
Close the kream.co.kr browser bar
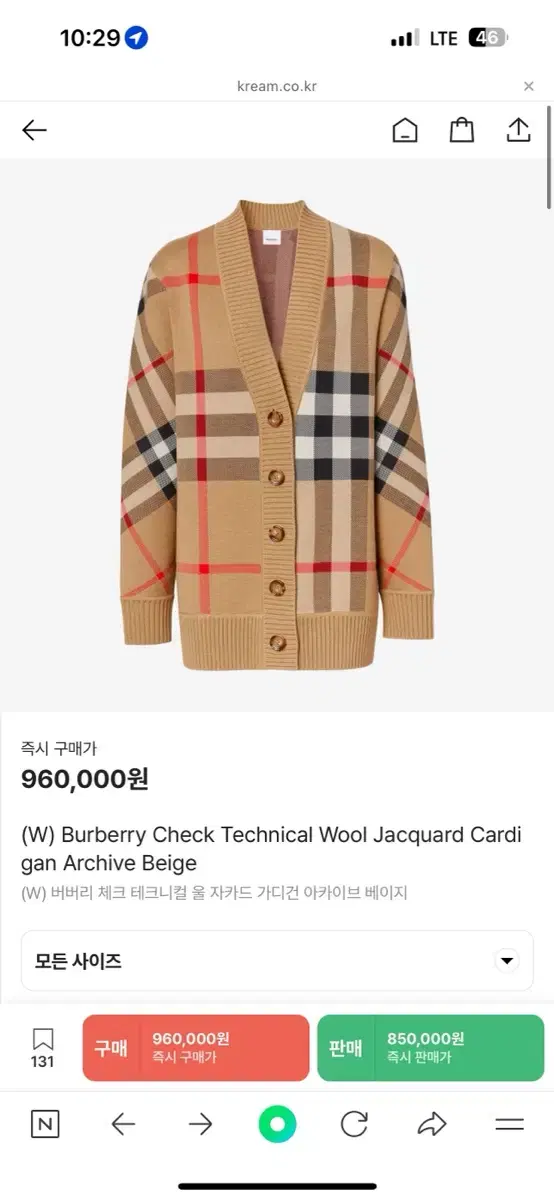[529, 87]
